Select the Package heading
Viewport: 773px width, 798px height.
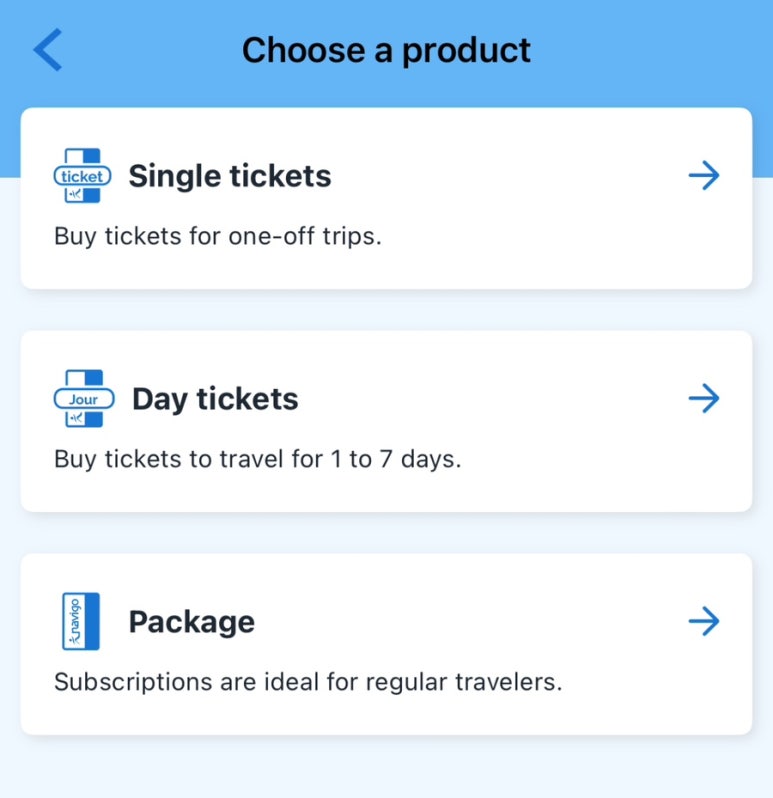coord(192,622)
